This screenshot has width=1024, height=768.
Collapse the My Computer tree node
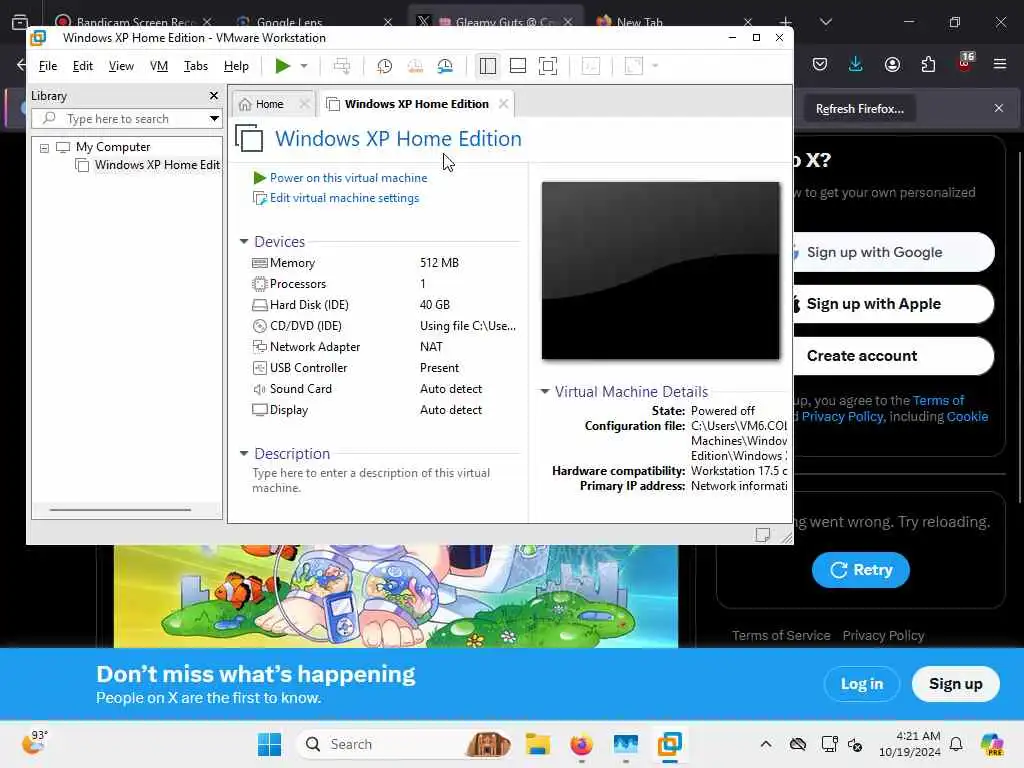[44, 148]
